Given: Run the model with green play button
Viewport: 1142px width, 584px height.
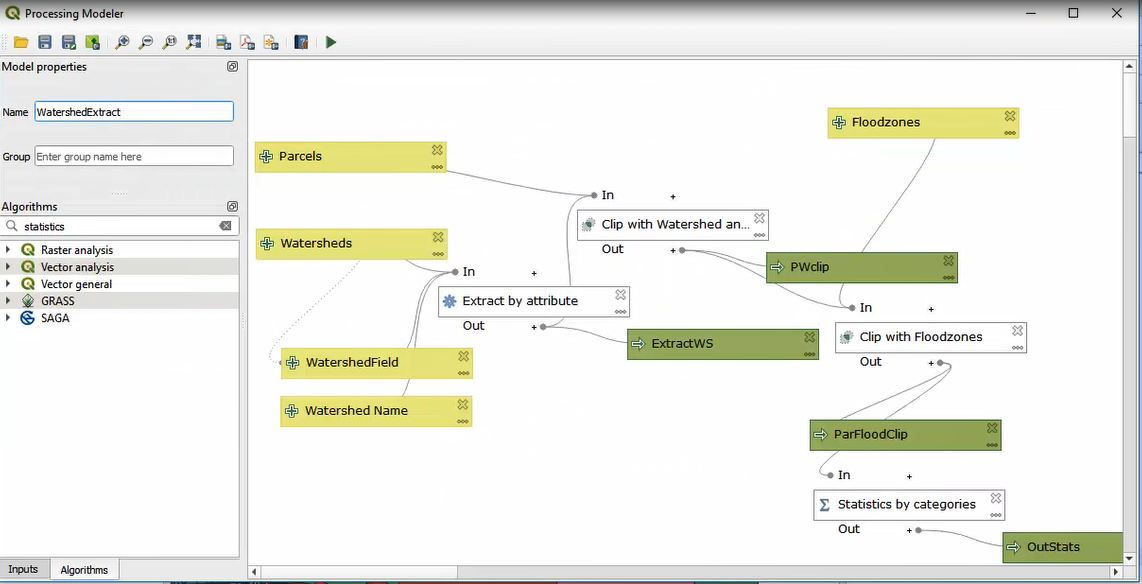Looking at the screenshot, I should pos(331,42).
